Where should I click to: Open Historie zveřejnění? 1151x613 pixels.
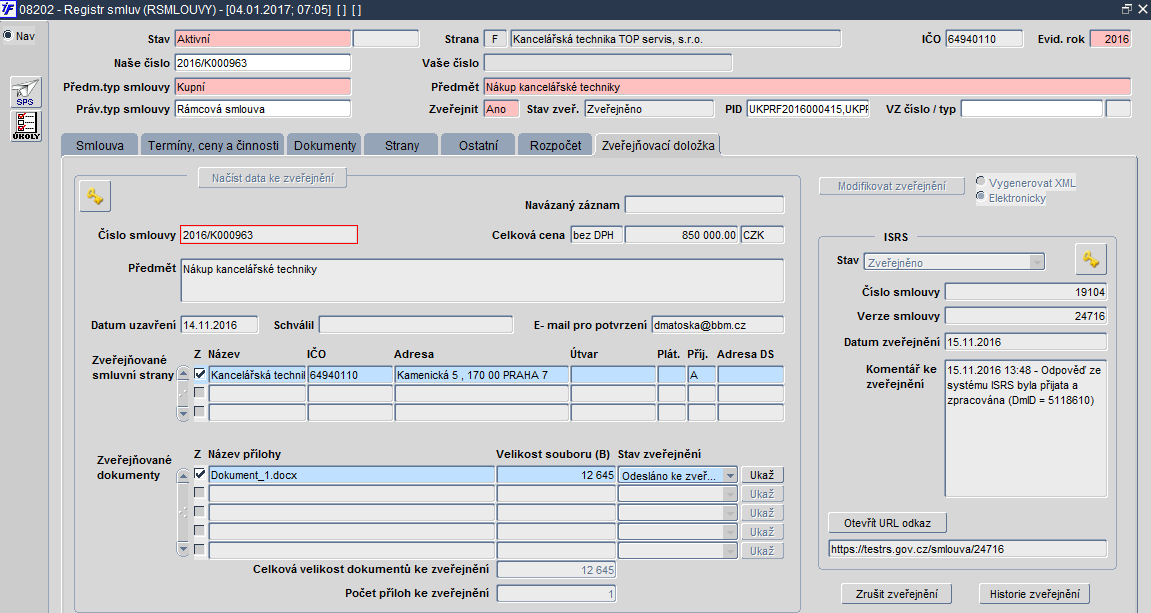1035,594
